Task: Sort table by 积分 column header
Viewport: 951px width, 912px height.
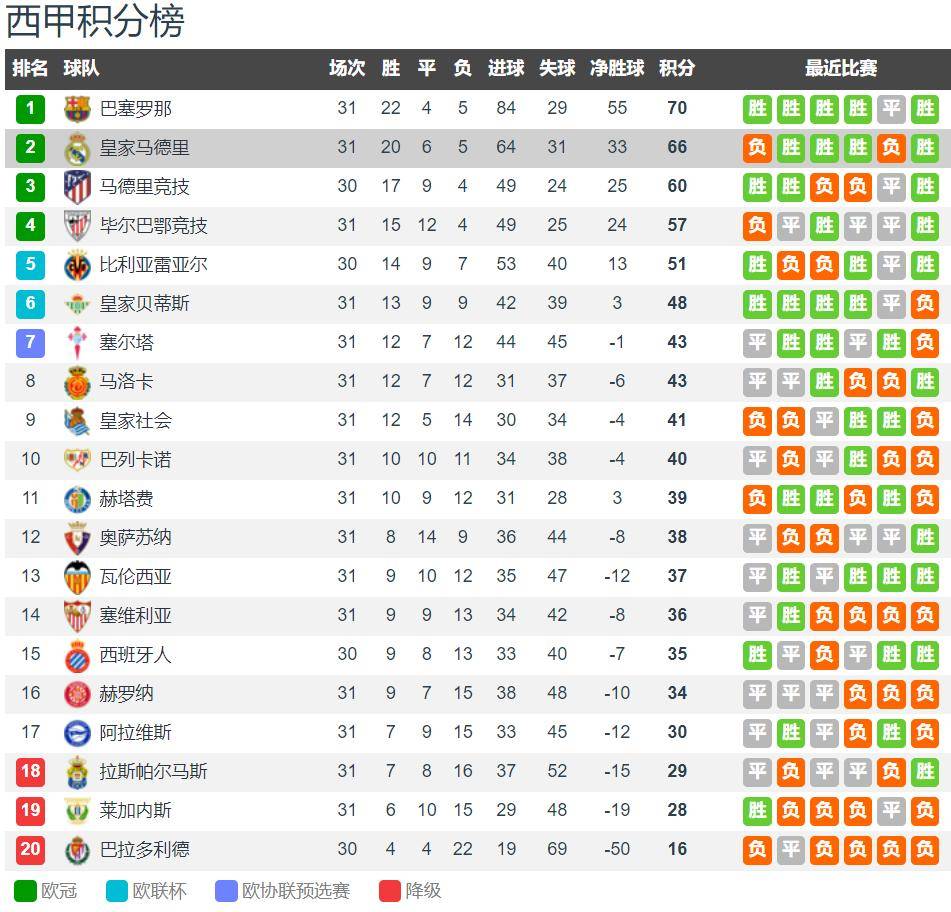Action: tap(677, 68)
